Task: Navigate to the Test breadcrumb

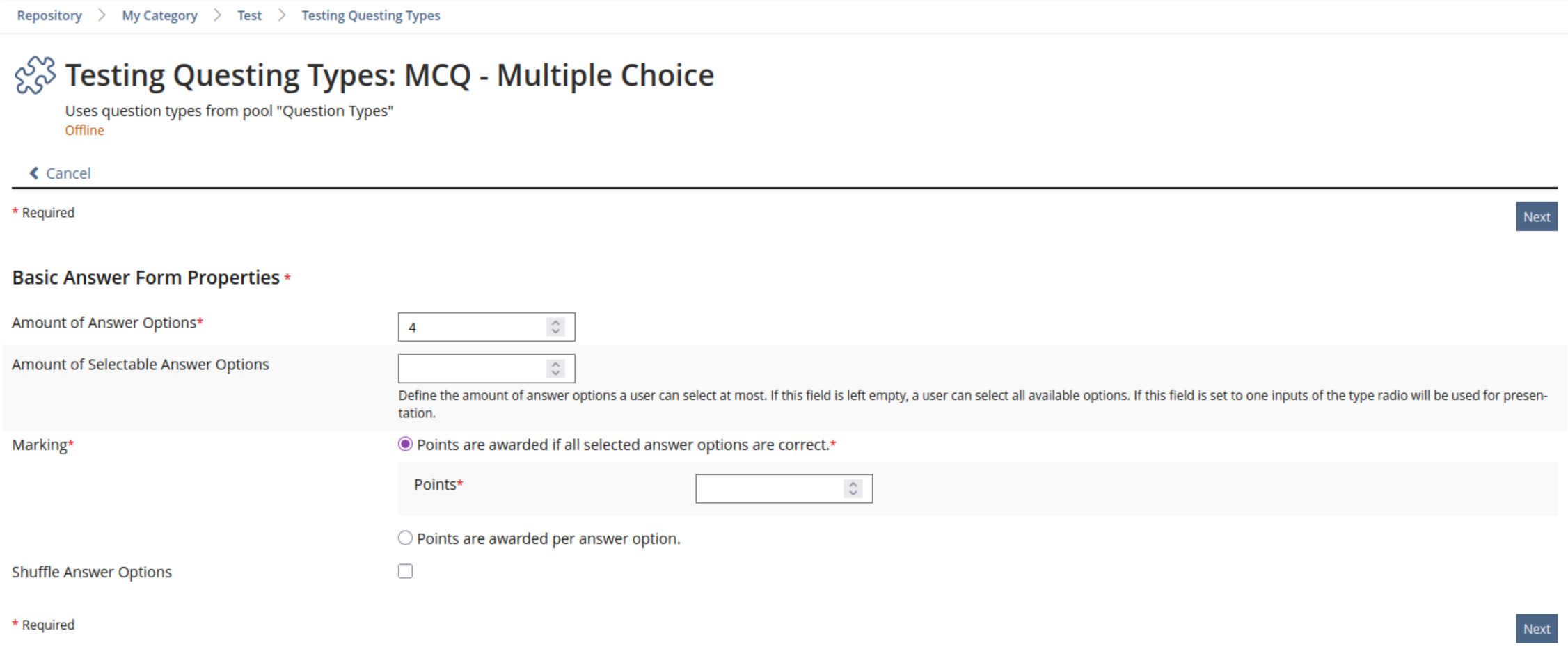Action: 249,15
